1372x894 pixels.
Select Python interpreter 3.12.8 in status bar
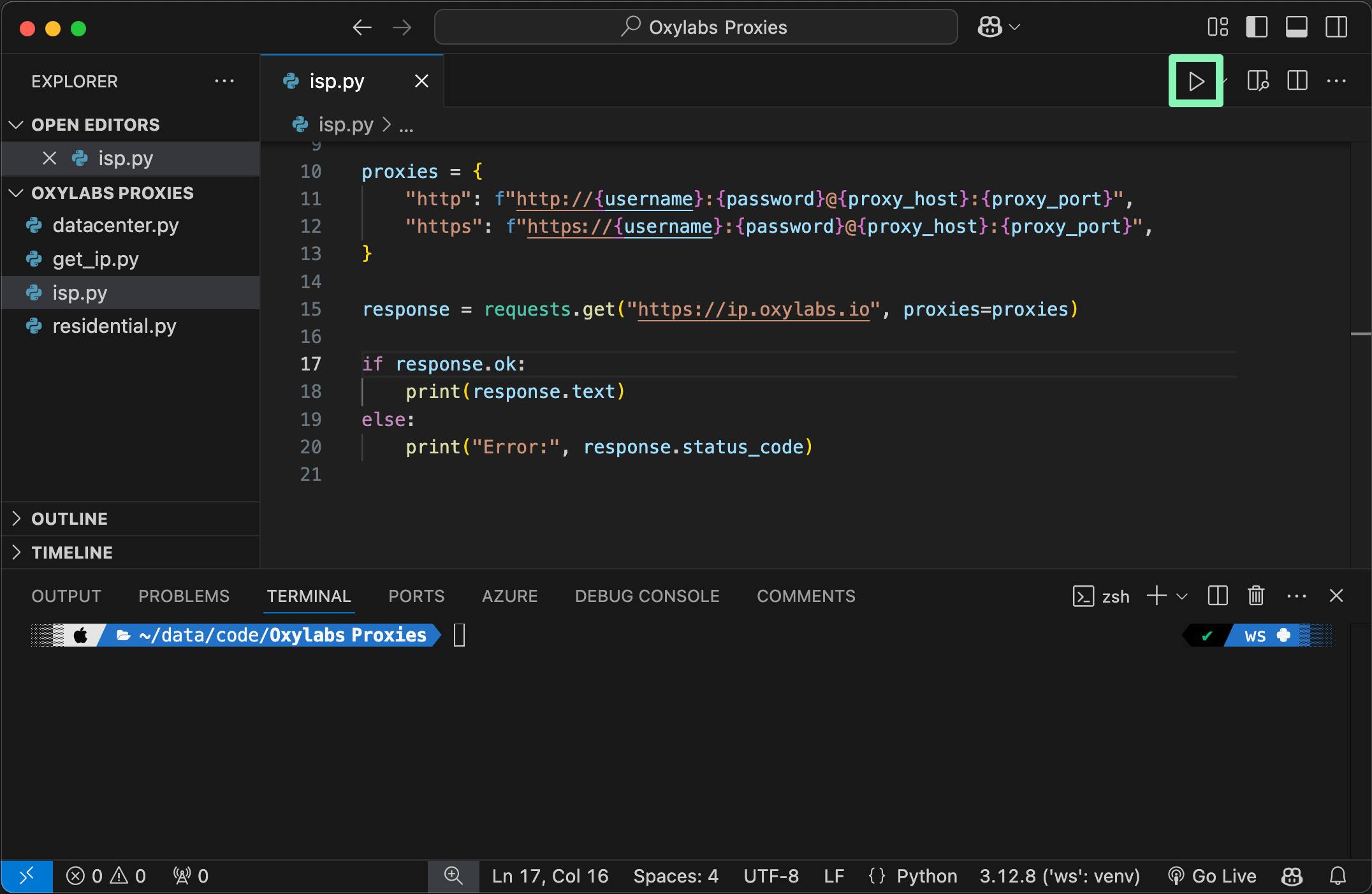pos(1059,876)
